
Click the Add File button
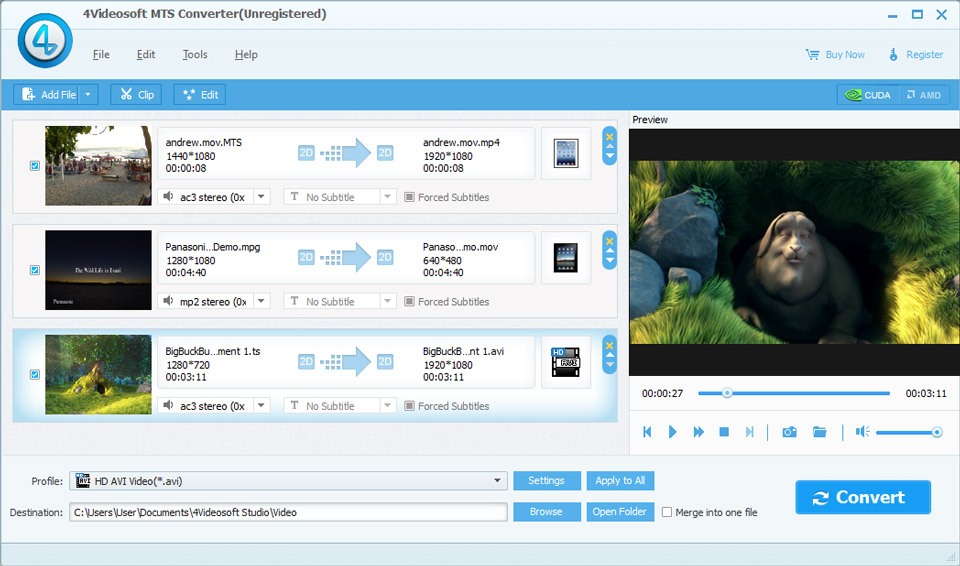click(x=47, y=94)
